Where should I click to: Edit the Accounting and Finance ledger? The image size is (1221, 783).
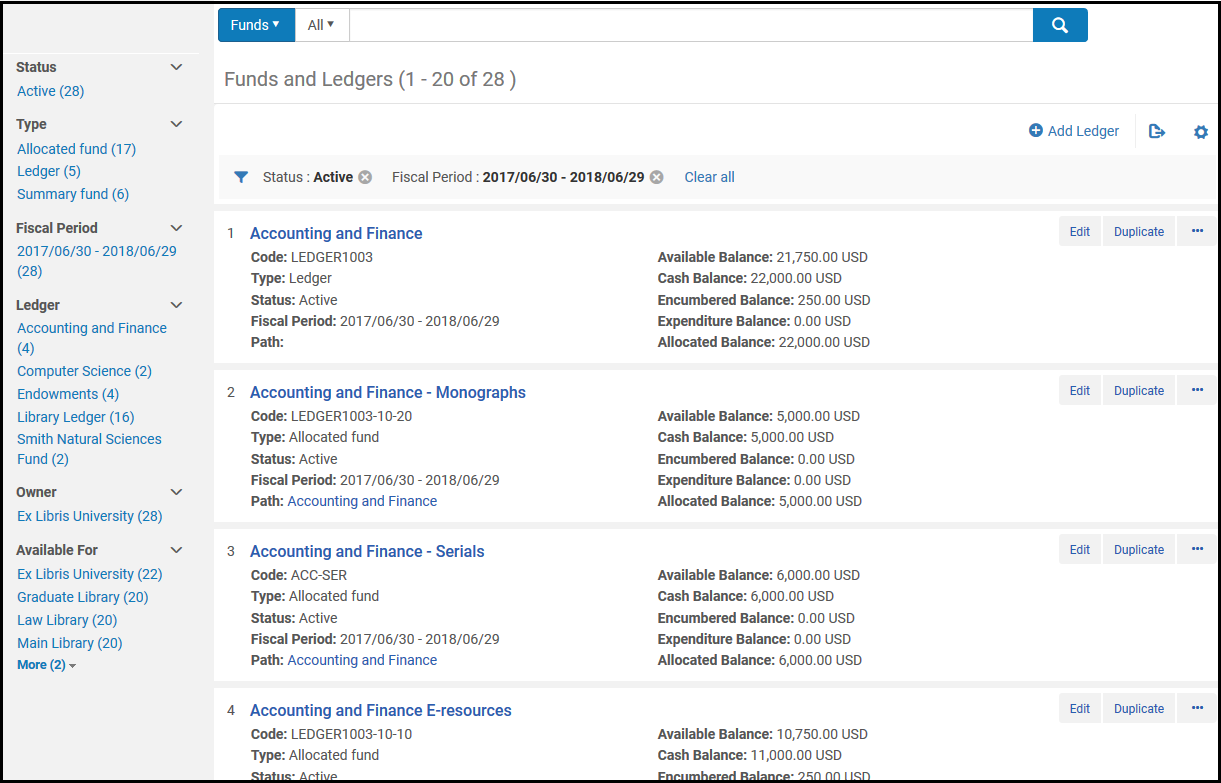pos(1080,231)
